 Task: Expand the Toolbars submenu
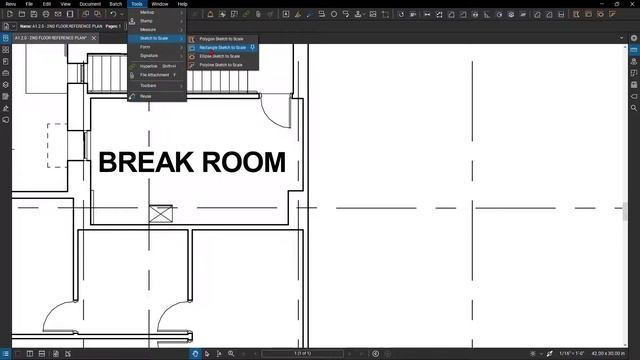[157, 86]
